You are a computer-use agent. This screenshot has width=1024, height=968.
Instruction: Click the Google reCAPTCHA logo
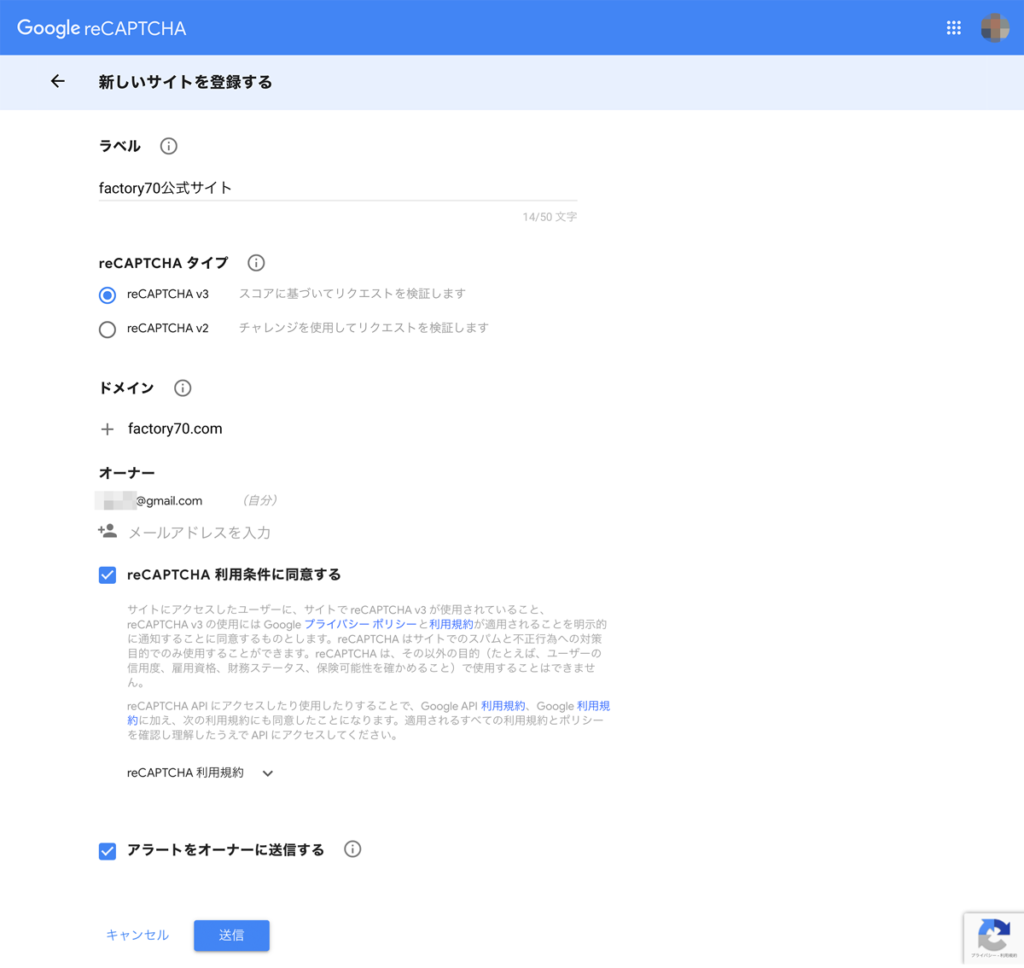(x=101, y=28)
